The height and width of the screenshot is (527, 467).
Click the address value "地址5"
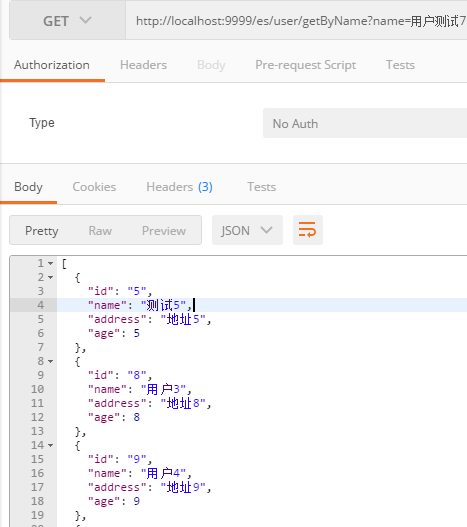pyautogui.click(x=183, y=319)
